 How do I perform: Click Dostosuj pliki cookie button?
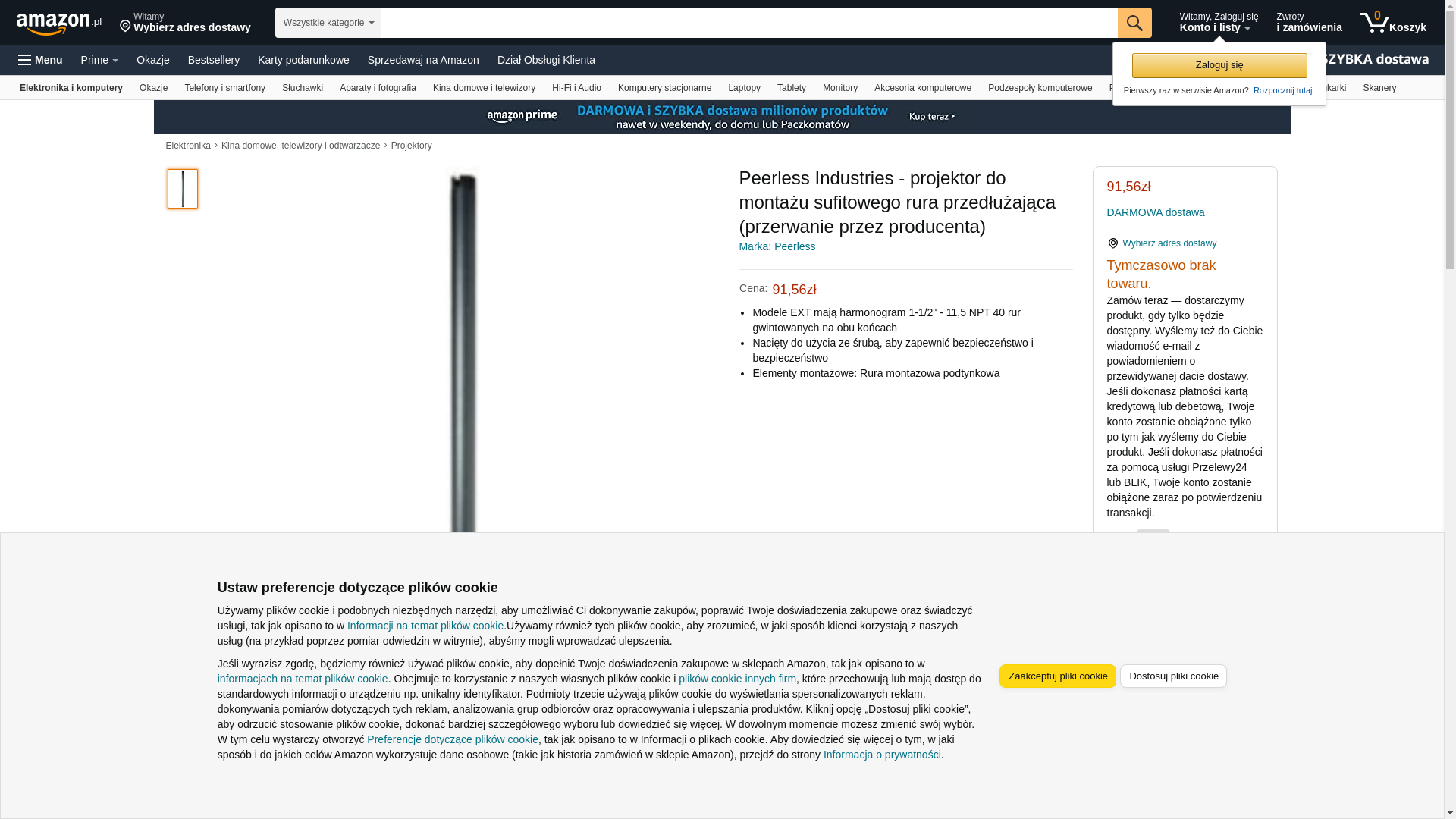pos(1173,676)
